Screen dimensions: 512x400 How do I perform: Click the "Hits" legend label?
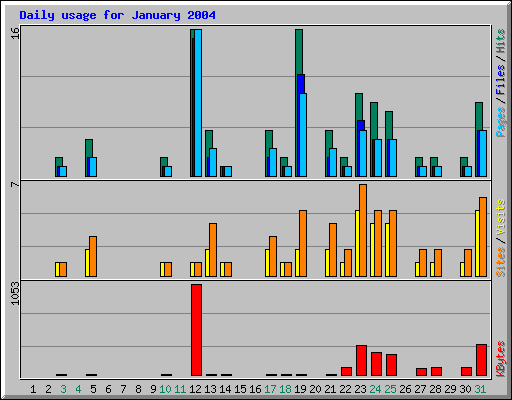click(x=501, y=41)
